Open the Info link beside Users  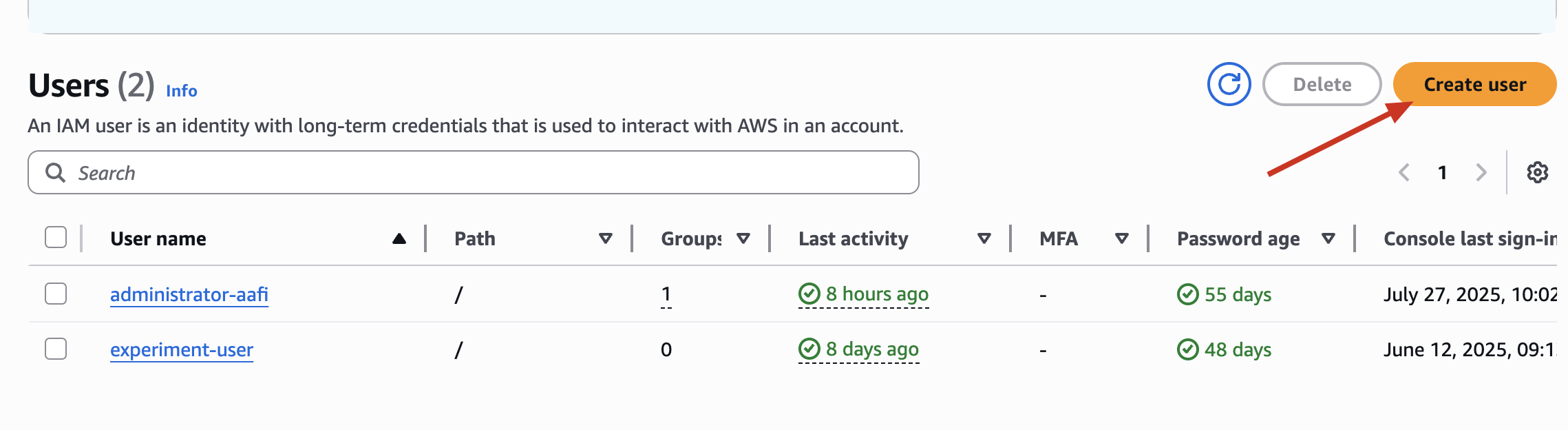pyautogui.click(x=182, y=90)
